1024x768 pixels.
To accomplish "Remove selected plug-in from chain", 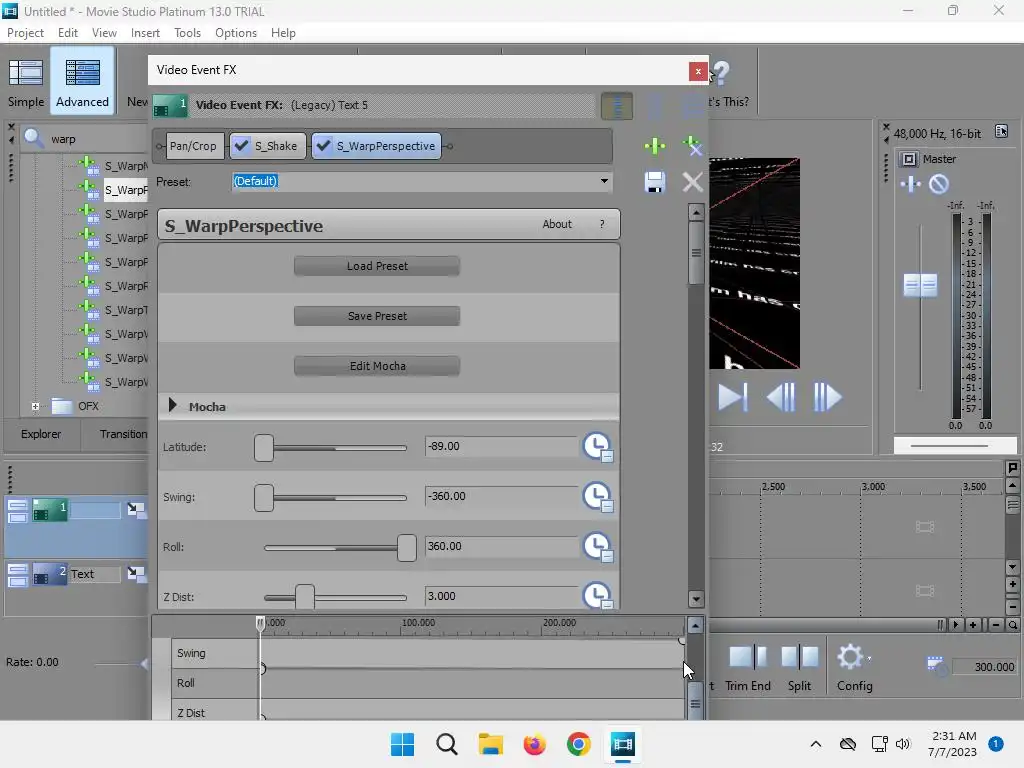I will (x=692, y=146).
